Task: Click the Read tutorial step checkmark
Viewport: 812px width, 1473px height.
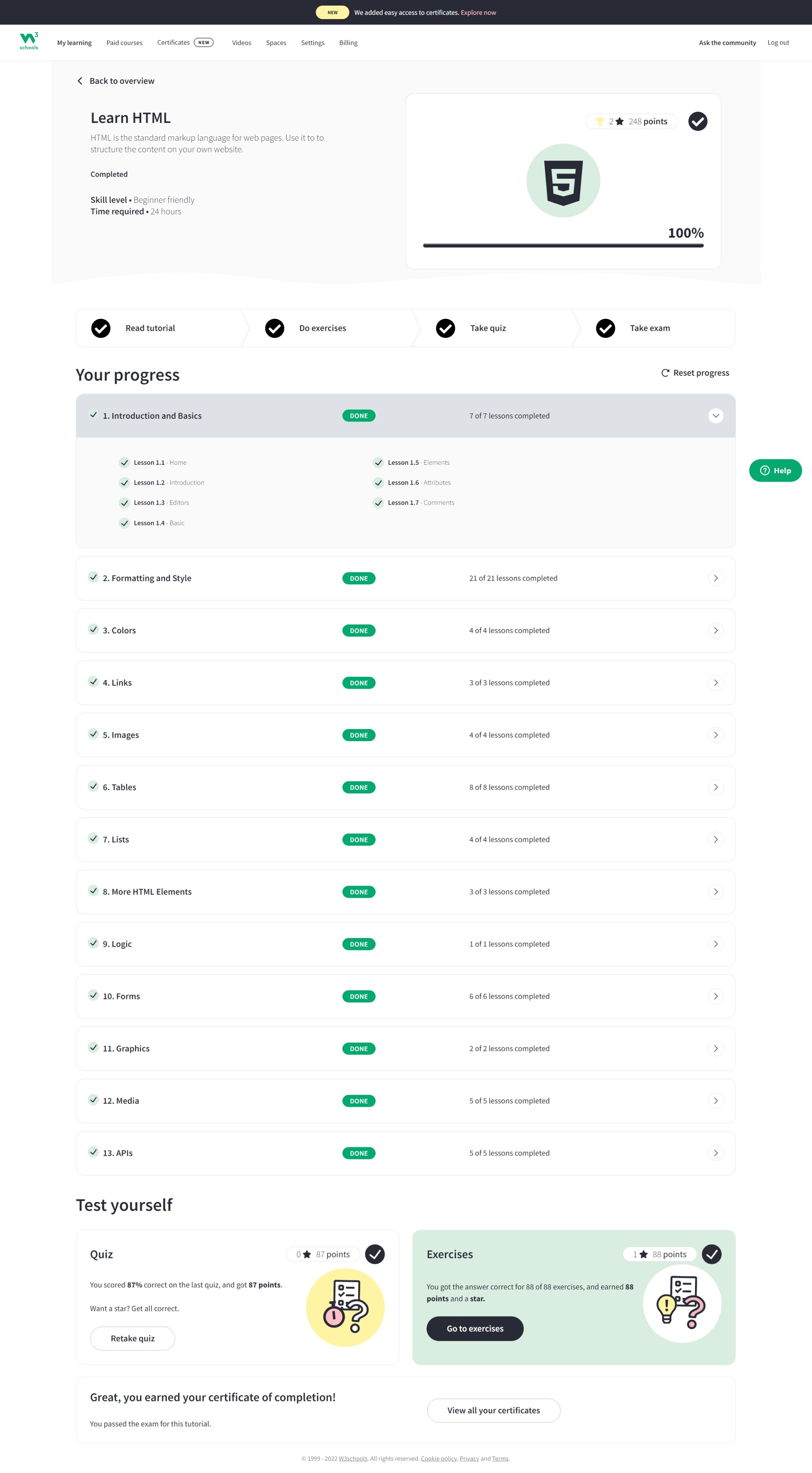Action: pos(101,328)
